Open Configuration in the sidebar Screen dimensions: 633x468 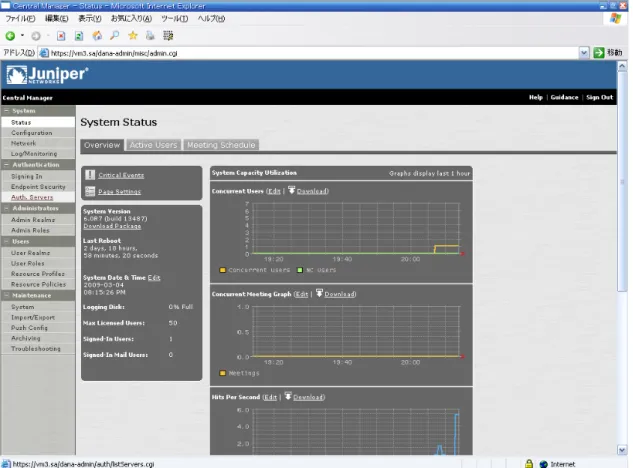(x=31, y=133)
